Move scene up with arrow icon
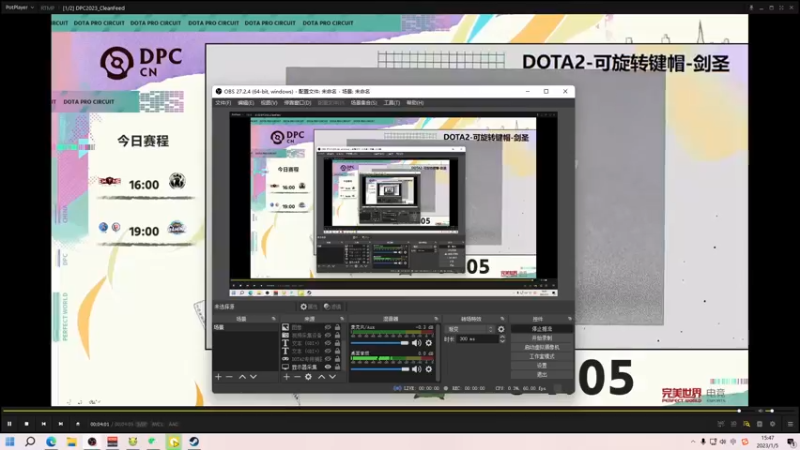800x450 pixels. tap(242, 377)
